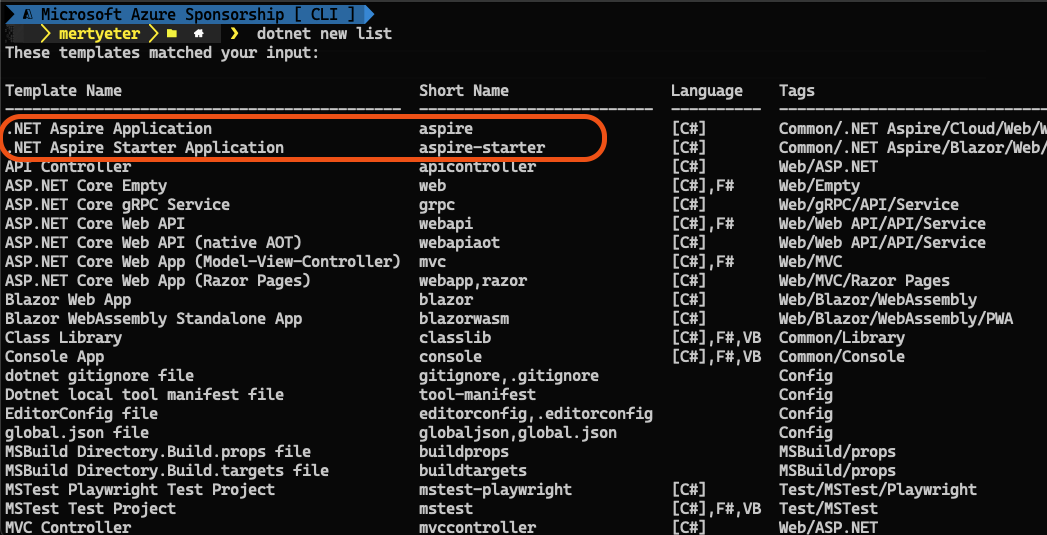Select 'ASP.NET Core Web App (Razor Pages)' name
1047x535 pixels.
point(158,281)
